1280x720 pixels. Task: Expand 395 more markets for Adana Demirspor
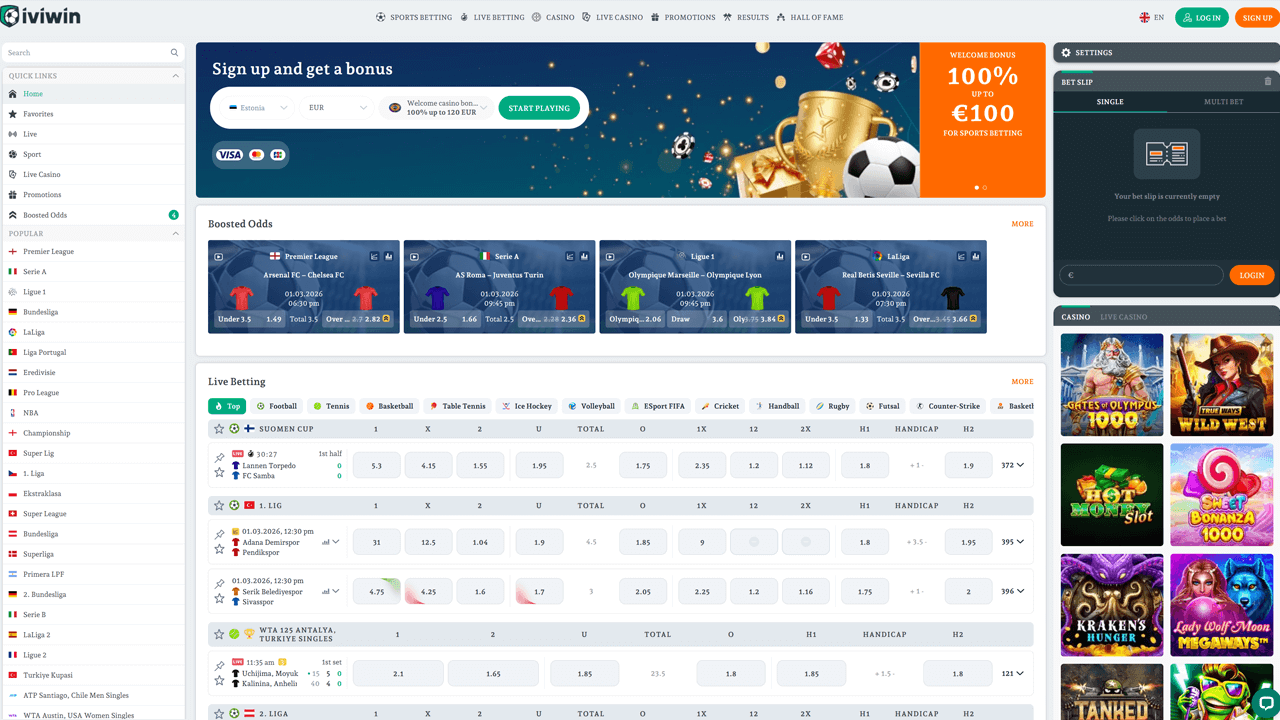click(1013, 542)
